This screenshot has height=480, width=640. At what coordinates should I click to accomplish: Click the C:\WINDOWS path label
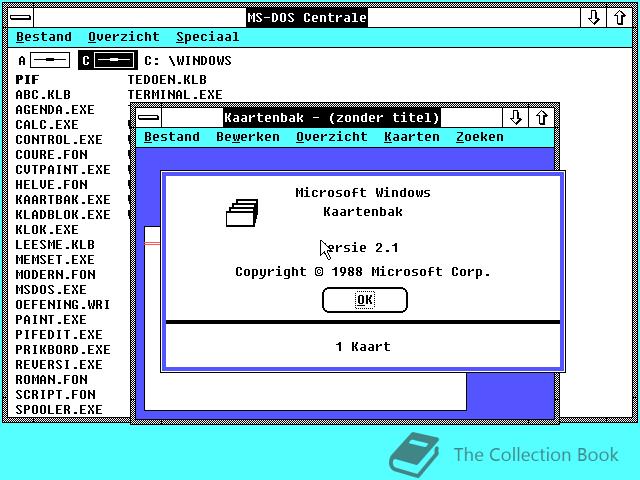click(x=188, y=61)
